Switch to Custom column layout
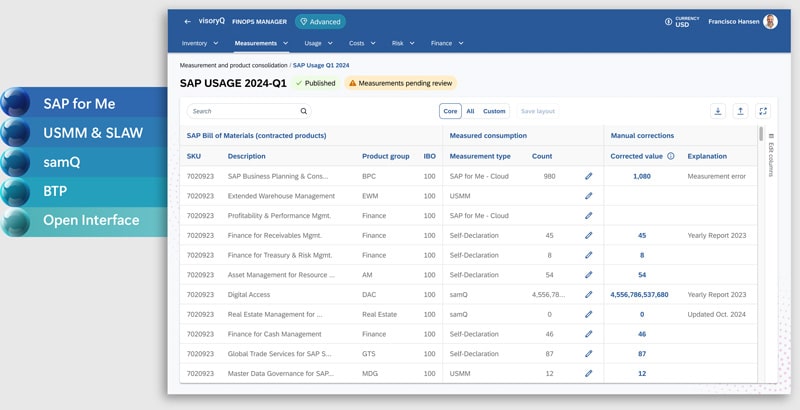The width and height of the screenshot is (800, 410). tap(494, 111)
